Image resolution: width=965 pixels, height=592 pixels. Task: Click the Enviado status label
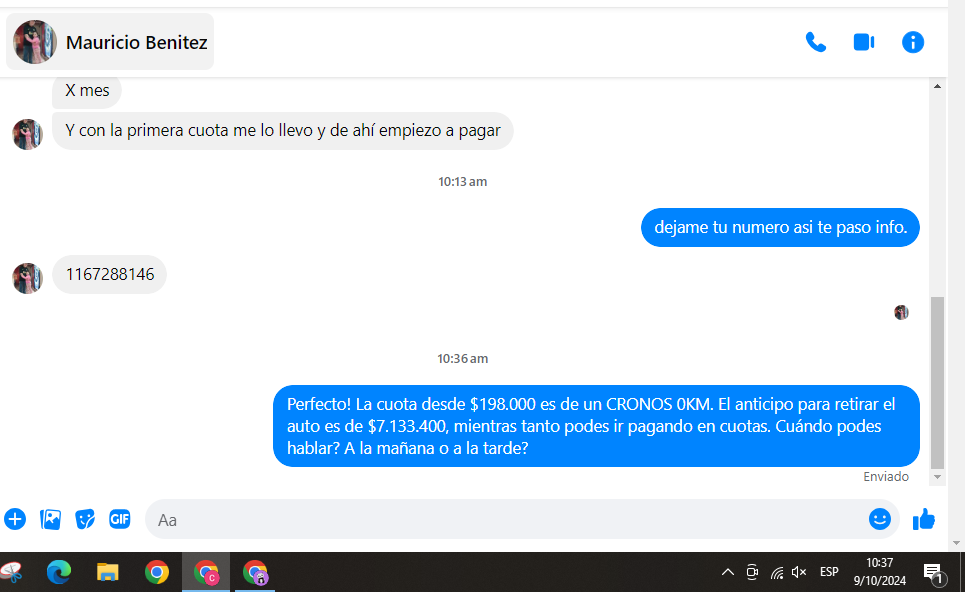(886, 476)
